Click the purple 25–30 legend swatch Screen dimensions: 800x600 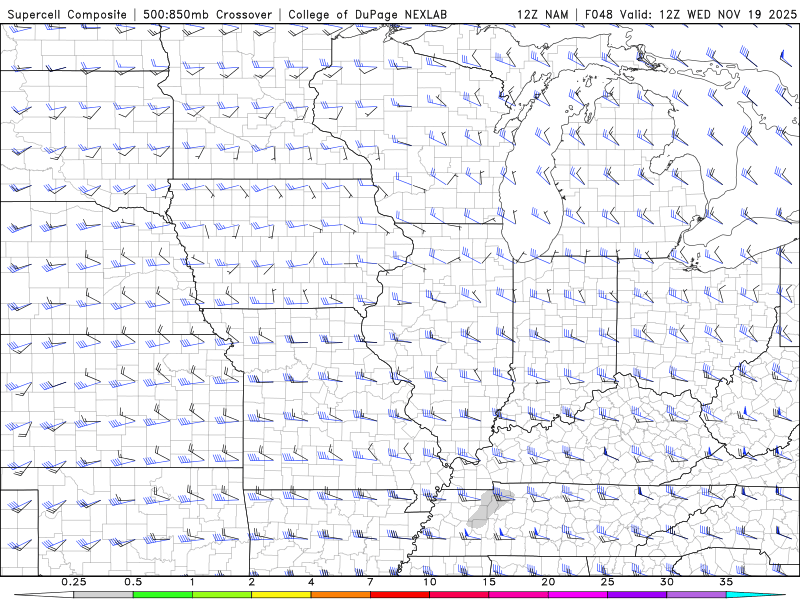click(637, 595)
